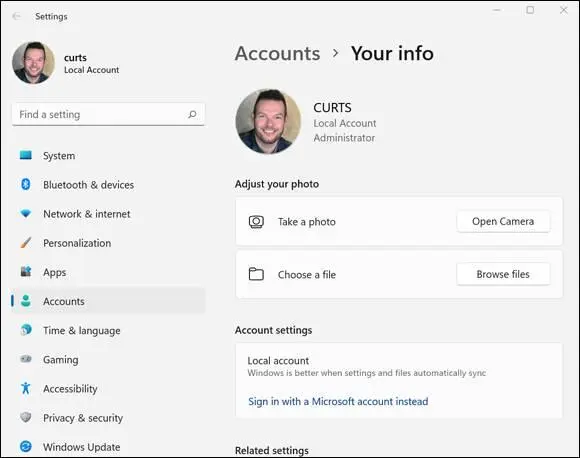Click inside the Find a setting field
The height and width of the screenshot is (458, 580).
[x=108, y=114]
